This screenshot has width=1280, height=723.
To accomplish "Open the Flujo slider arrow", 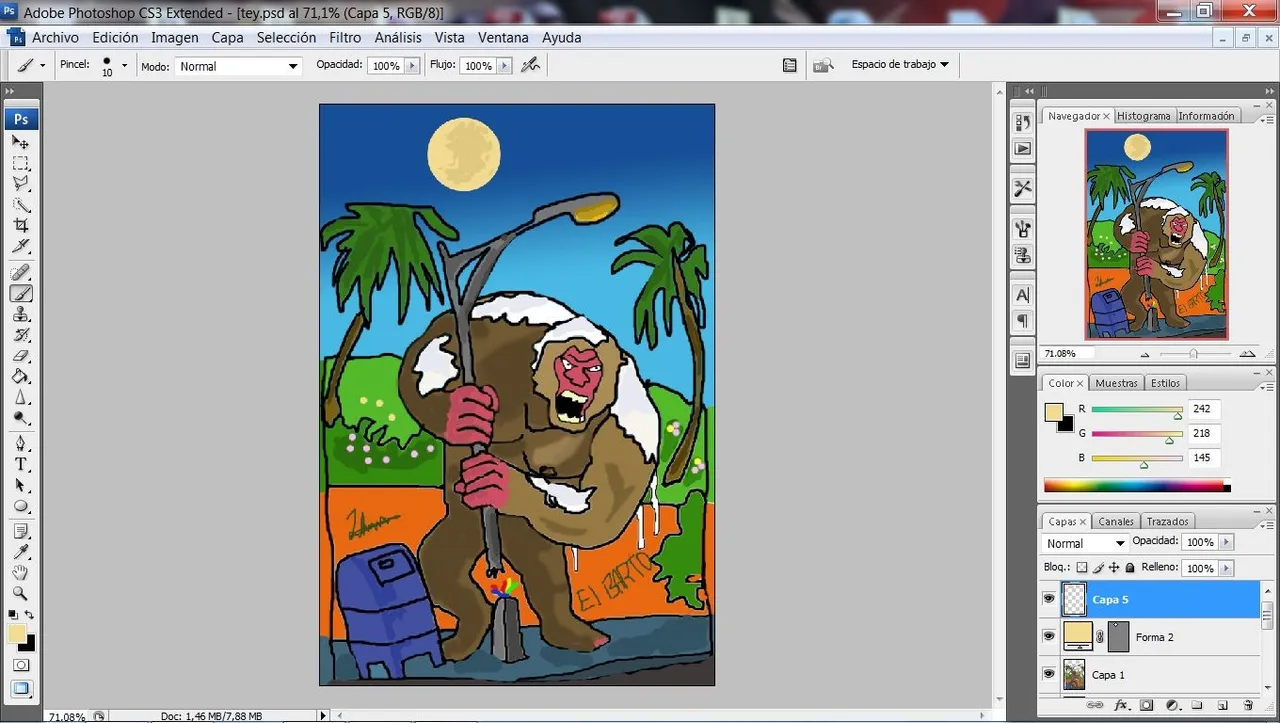I will [x=504, y=66].
